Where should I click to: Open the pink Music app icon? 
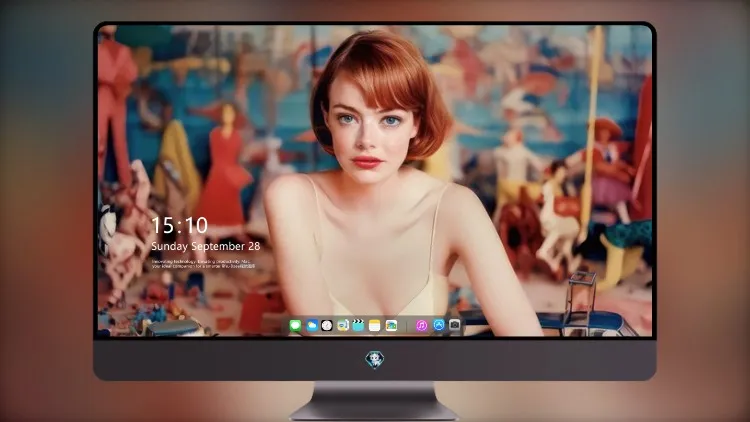(x=421, y=326)
